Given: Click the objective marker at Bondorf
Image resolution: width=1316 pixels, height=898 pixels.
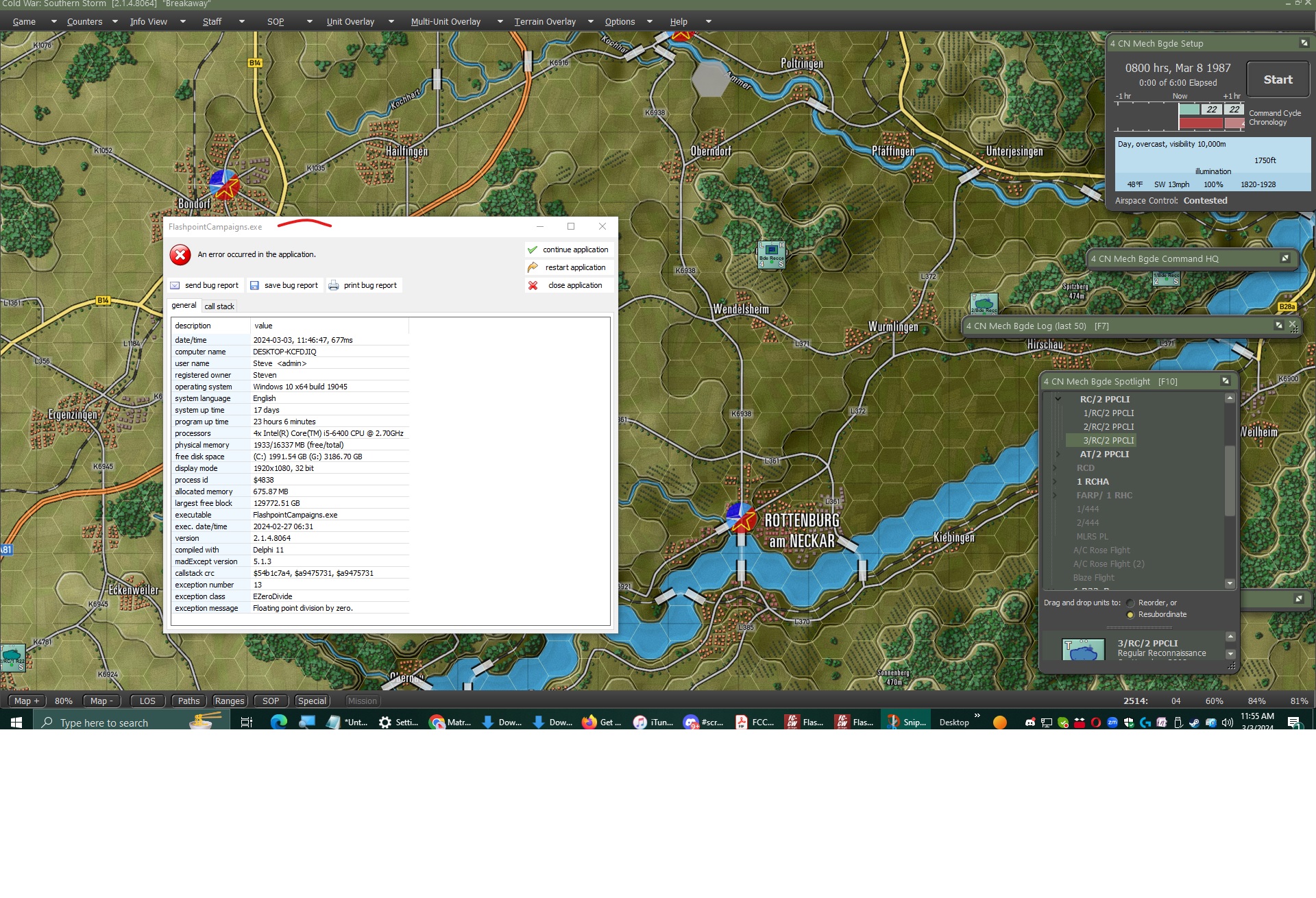Looking at the screenshot, I should [224, 184].
